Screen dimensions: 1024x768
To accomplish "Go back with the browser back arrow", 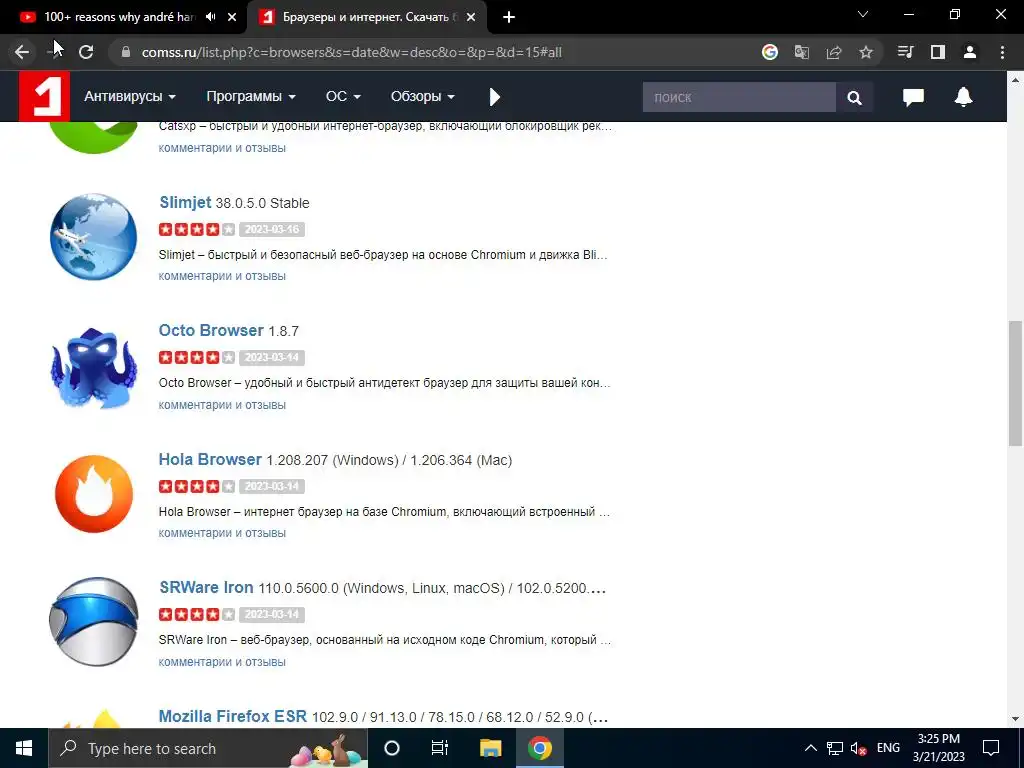I will (22, 52).
